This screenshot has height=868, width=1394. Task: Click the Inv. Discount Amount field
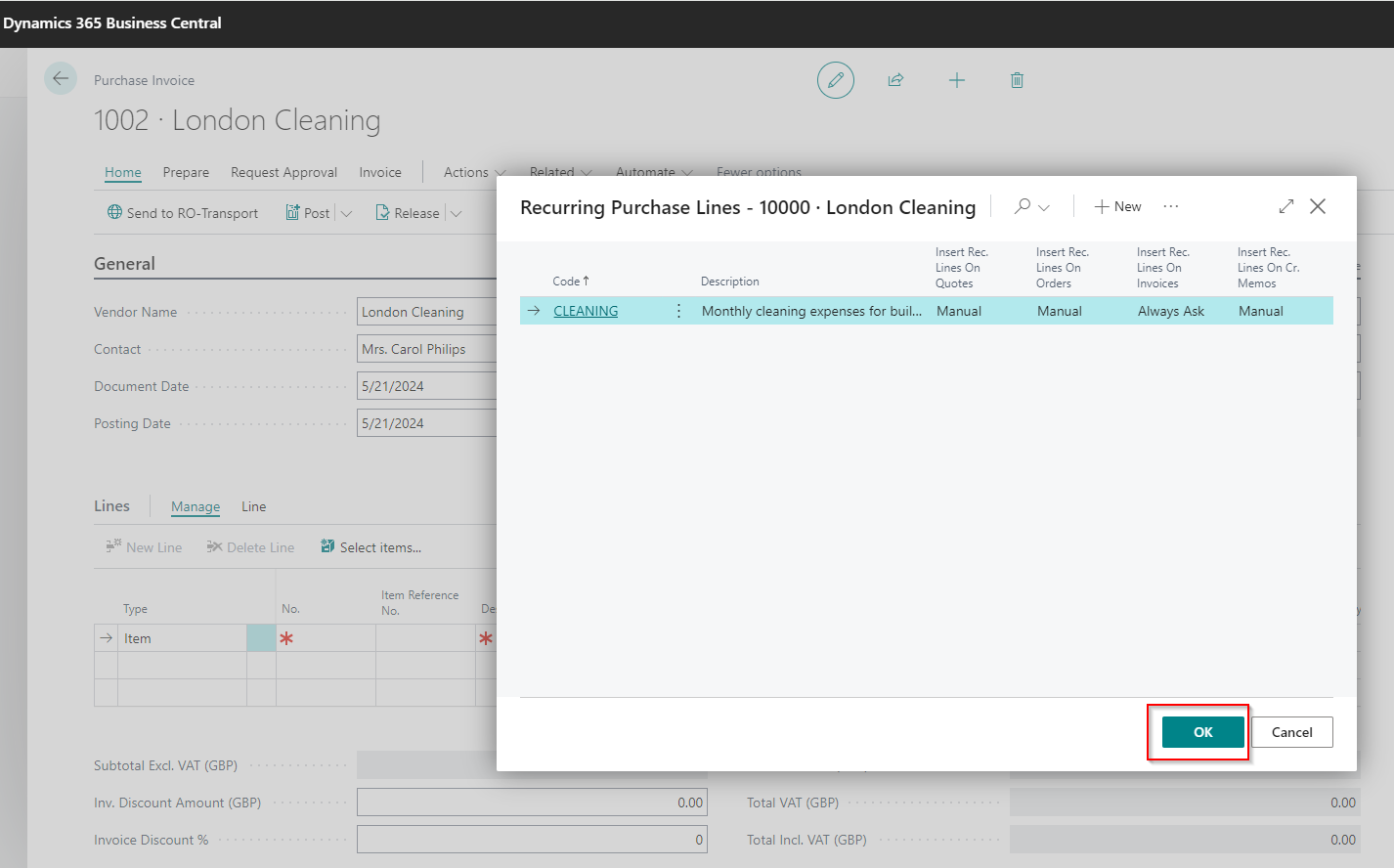pyautogui.click(x=532, y=803)
